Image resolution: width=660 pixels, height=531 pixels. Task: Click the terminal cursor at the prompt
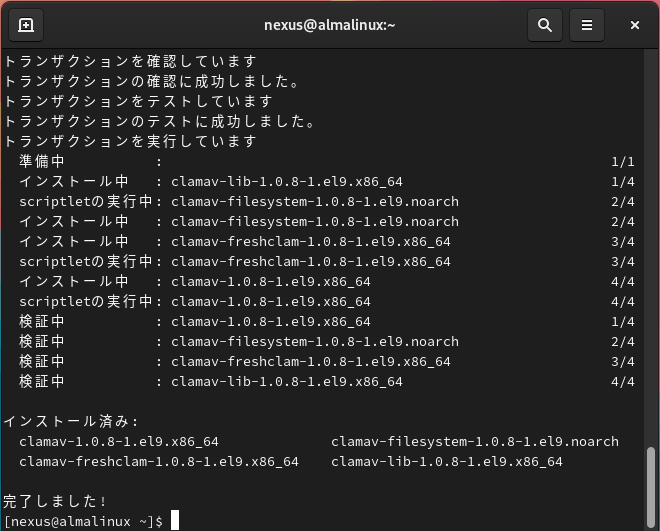click(x=174, y=521)
